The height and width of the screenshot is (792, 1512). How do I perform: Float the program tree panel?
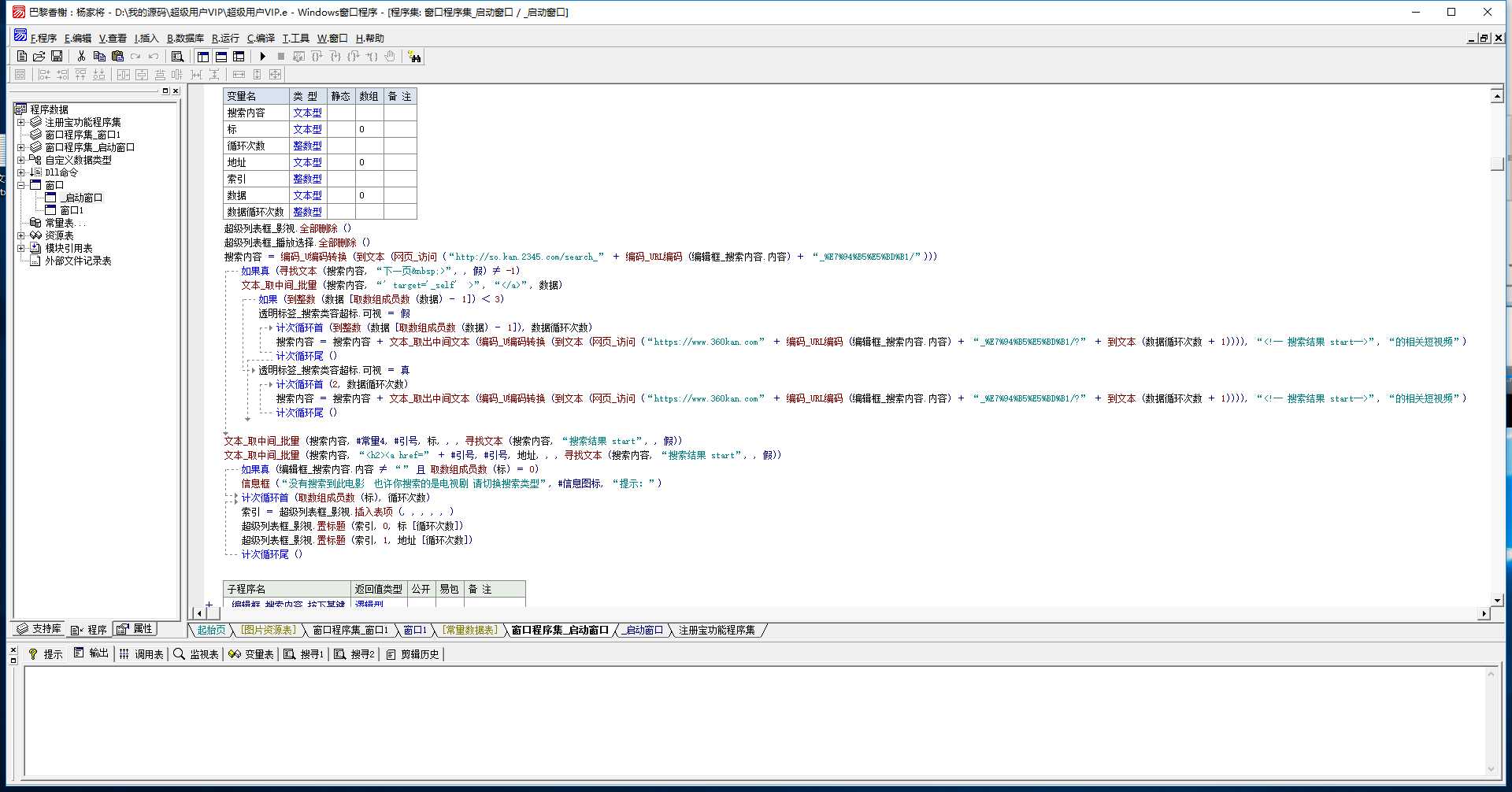click(x=165, y=91)
